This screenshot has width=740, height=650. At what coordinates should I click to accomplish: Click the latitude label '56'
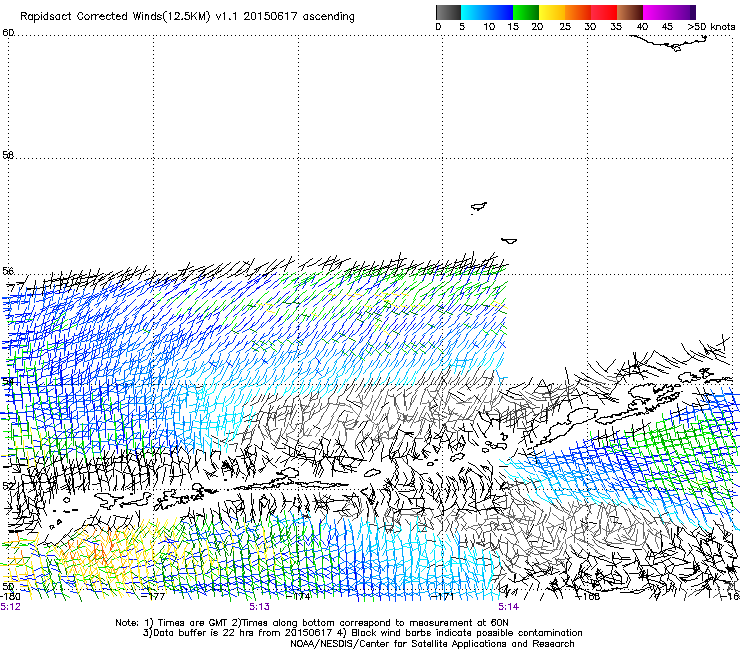[x=8, y=271]
